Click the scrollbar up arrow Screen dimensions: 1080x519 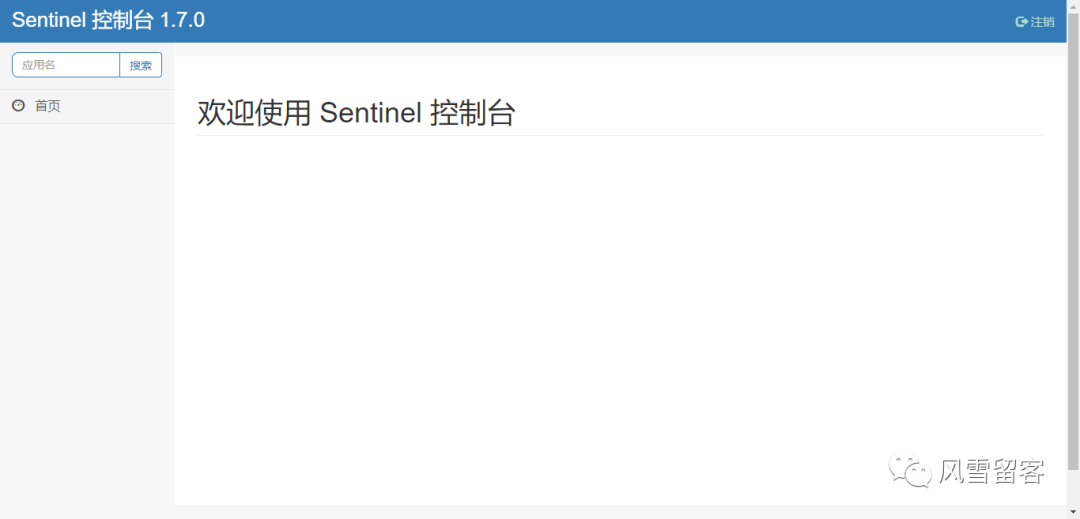pyautogui.click(x=1073, y=6)
